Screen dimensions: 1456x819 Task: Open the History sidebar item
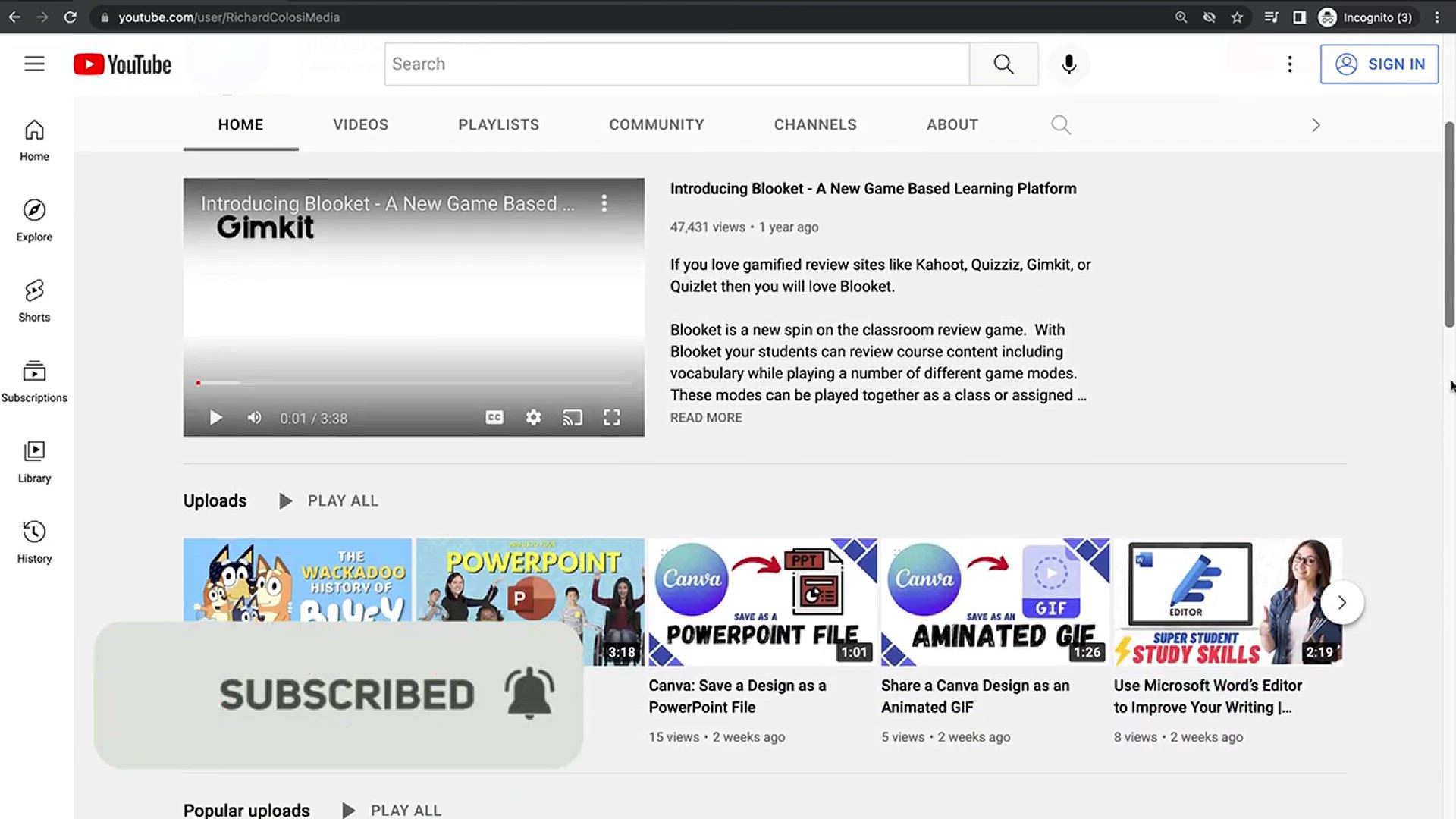(x=34, y=543)
